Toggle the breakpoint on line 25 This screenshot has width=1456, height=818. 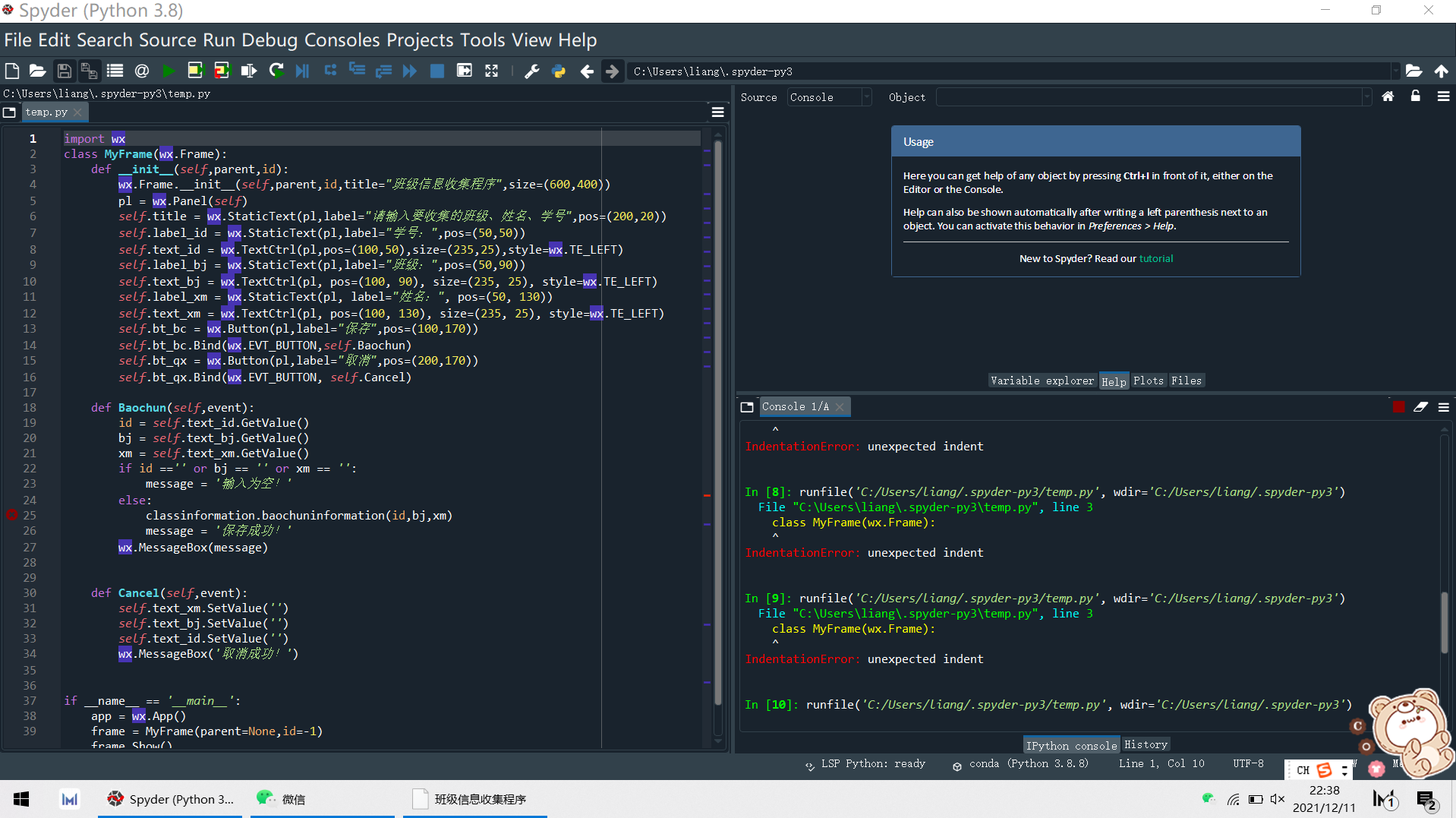(x=12, y=515)
